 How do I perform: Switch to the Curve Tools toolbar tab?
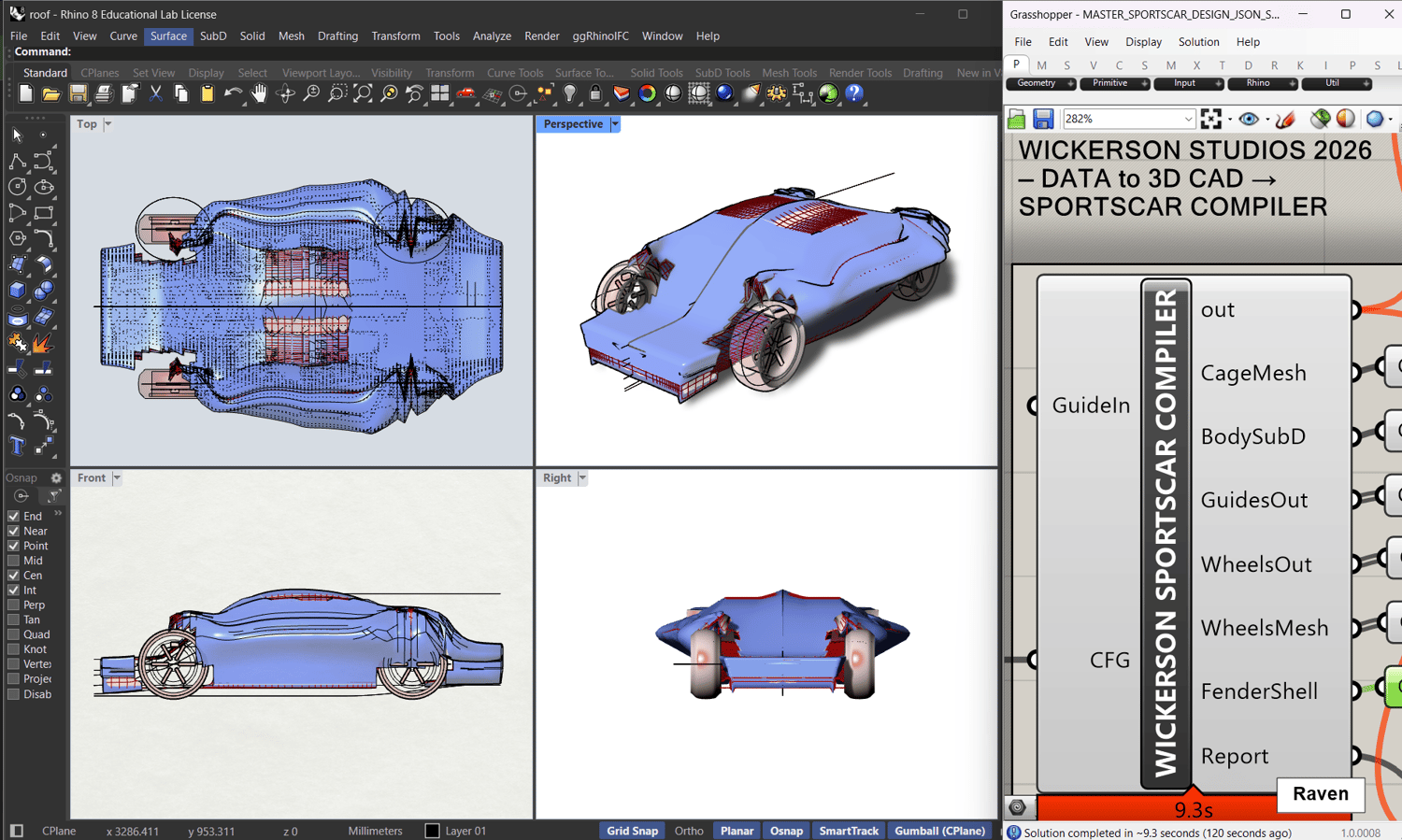(514, 73)
